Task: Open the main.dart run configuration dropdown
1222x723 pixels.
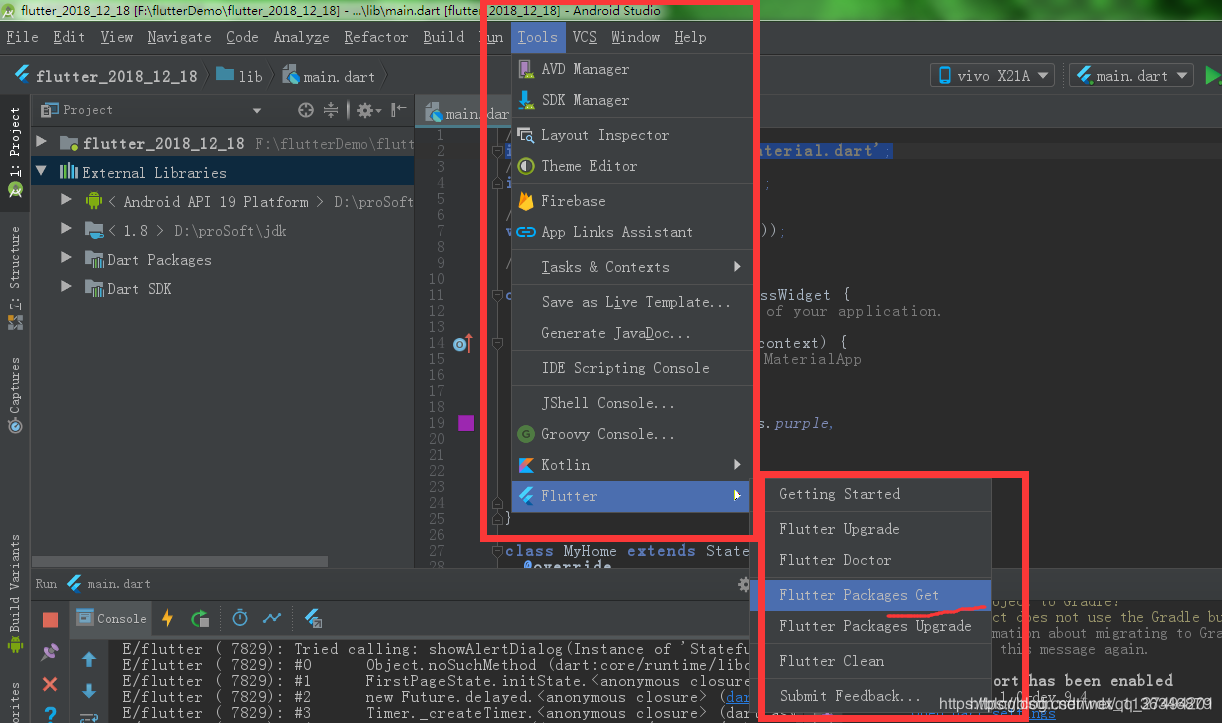Action: click(1131, 75)
